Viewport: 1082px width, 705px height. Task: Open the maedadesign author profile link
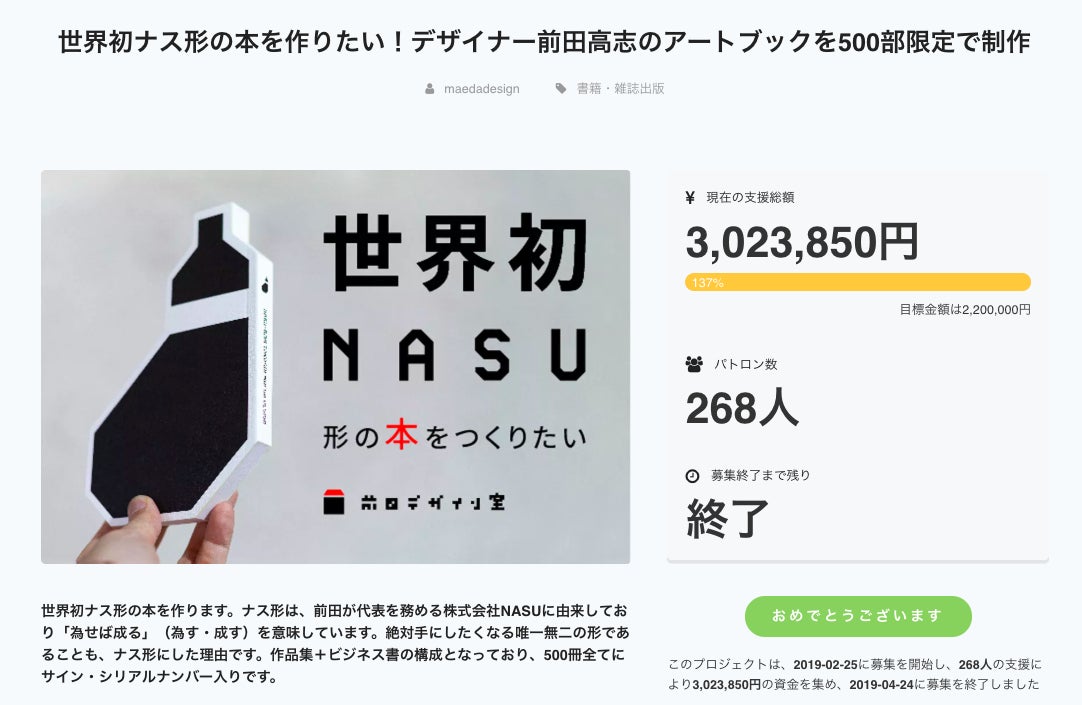coord(481,89)
